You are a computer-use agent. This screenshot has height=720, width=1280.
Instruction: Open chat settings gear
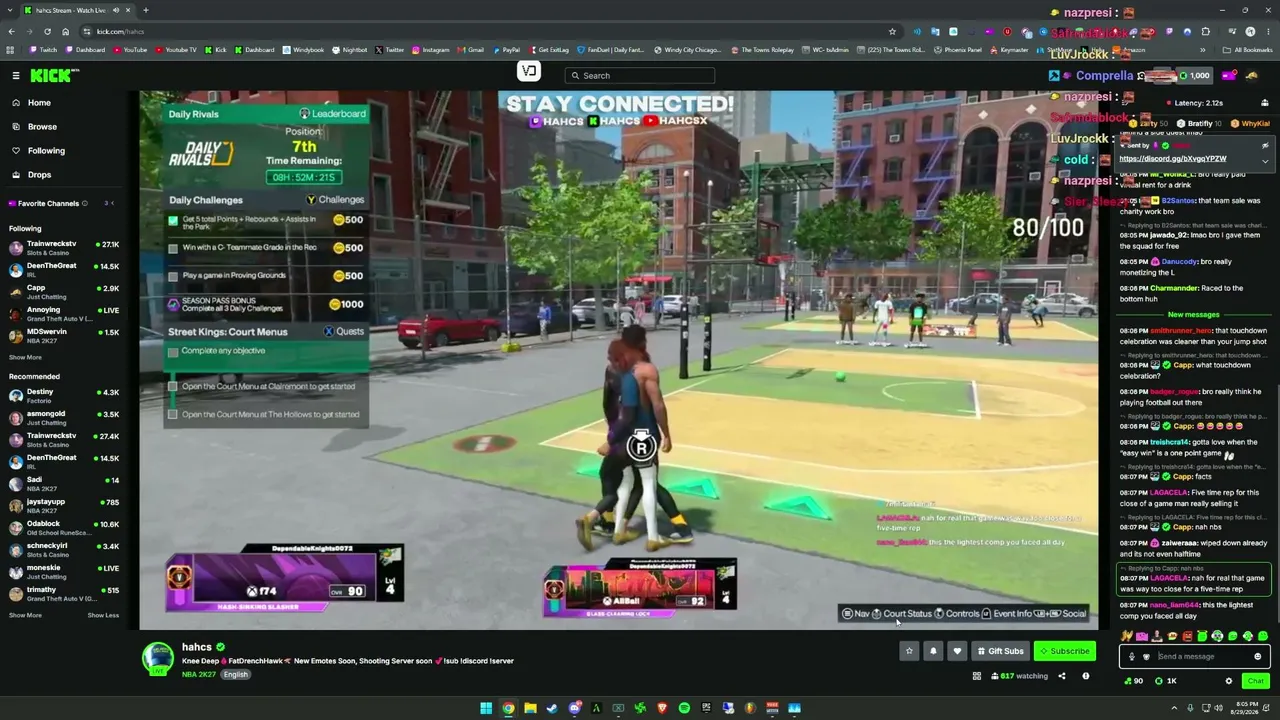click(1229, 681)
